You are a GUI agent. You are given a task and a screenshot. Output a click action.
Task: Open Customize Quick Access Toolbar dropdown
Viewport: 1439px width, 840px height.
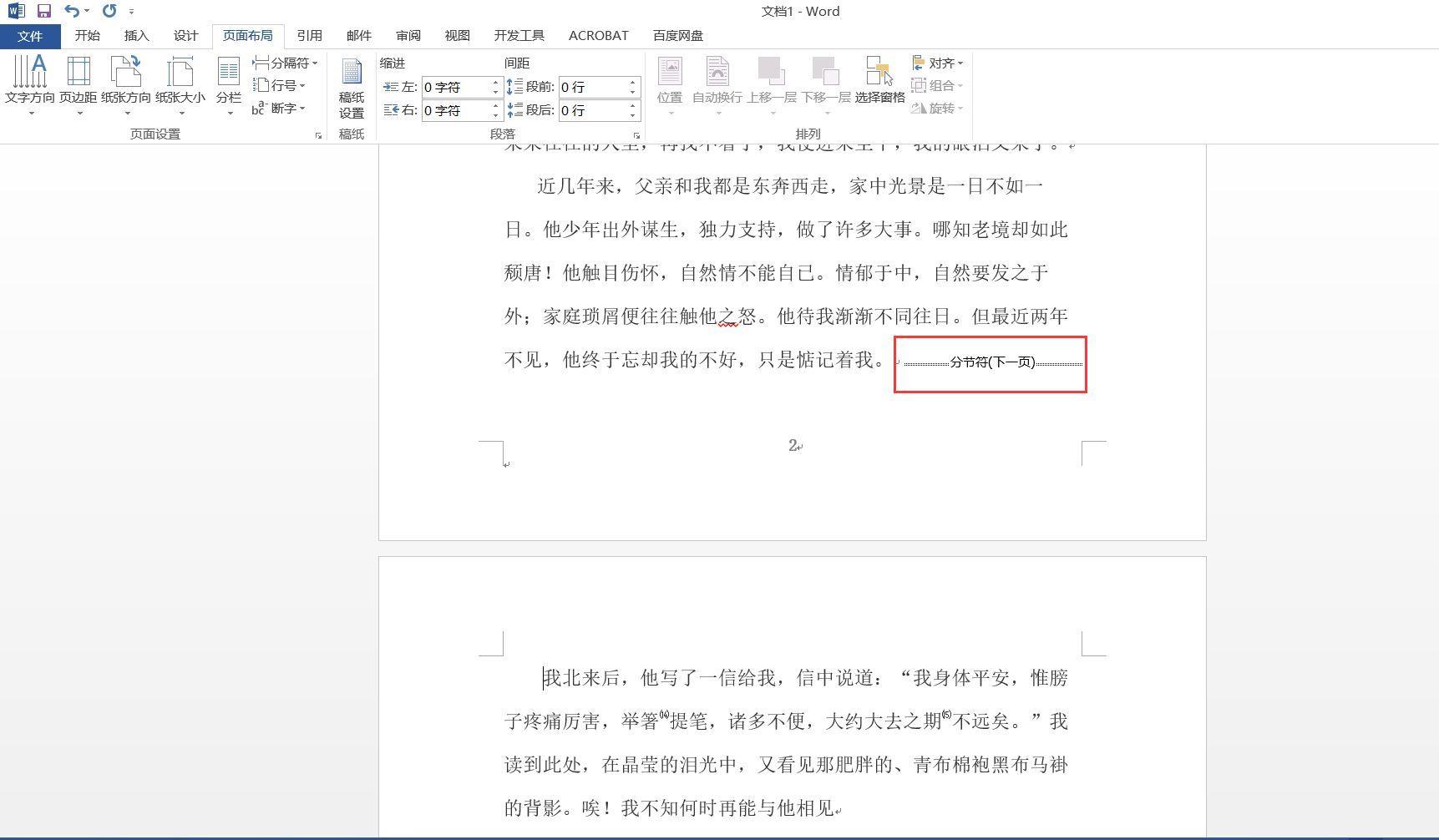(x=131, y=12)
